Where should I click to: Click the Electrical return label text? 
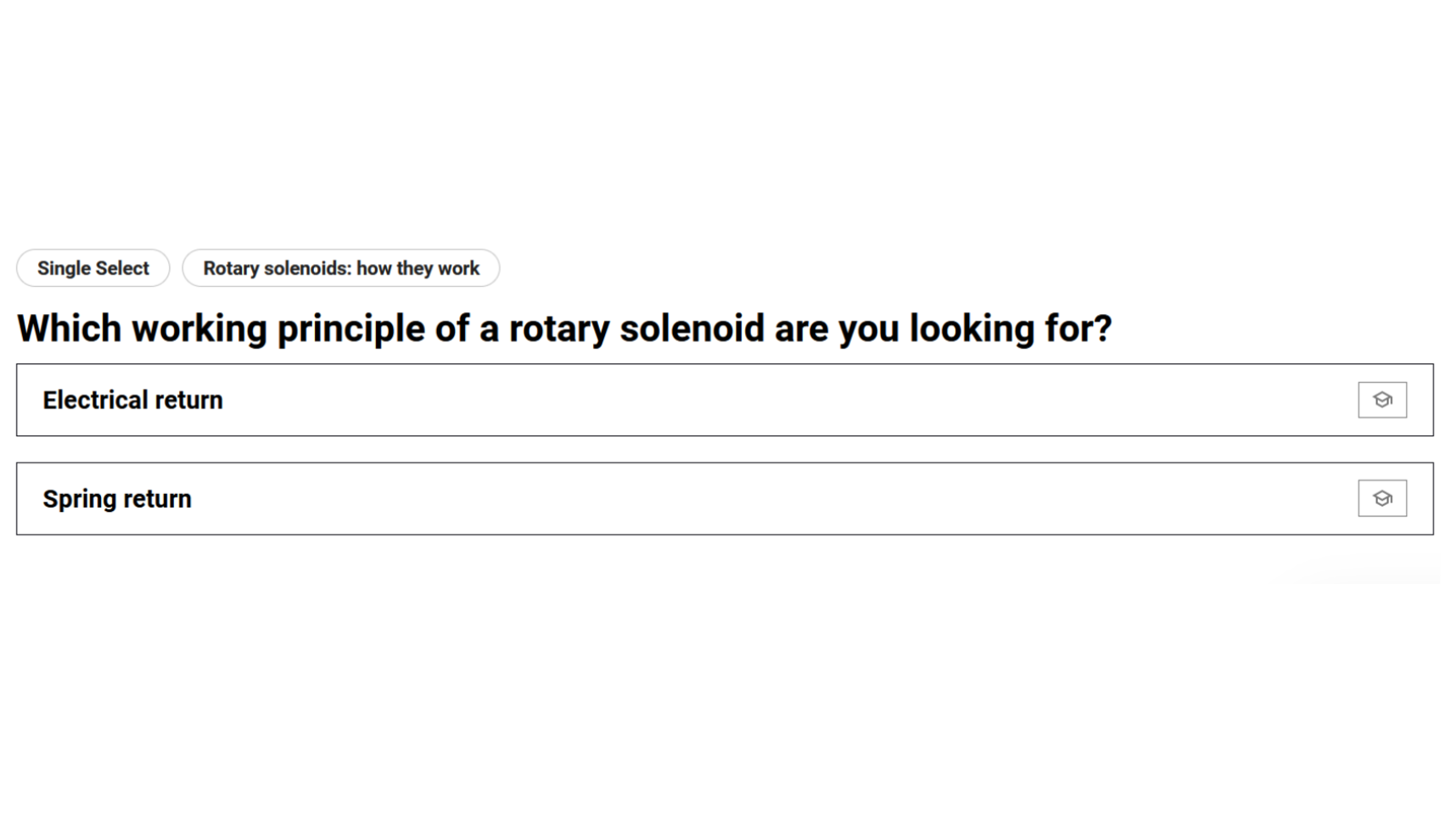[133, 400]
